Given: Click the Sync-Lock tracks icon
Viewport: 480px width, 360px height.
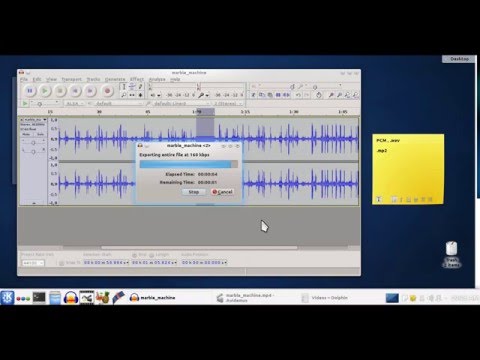Looking at the screenshot, I should [319, 95].
